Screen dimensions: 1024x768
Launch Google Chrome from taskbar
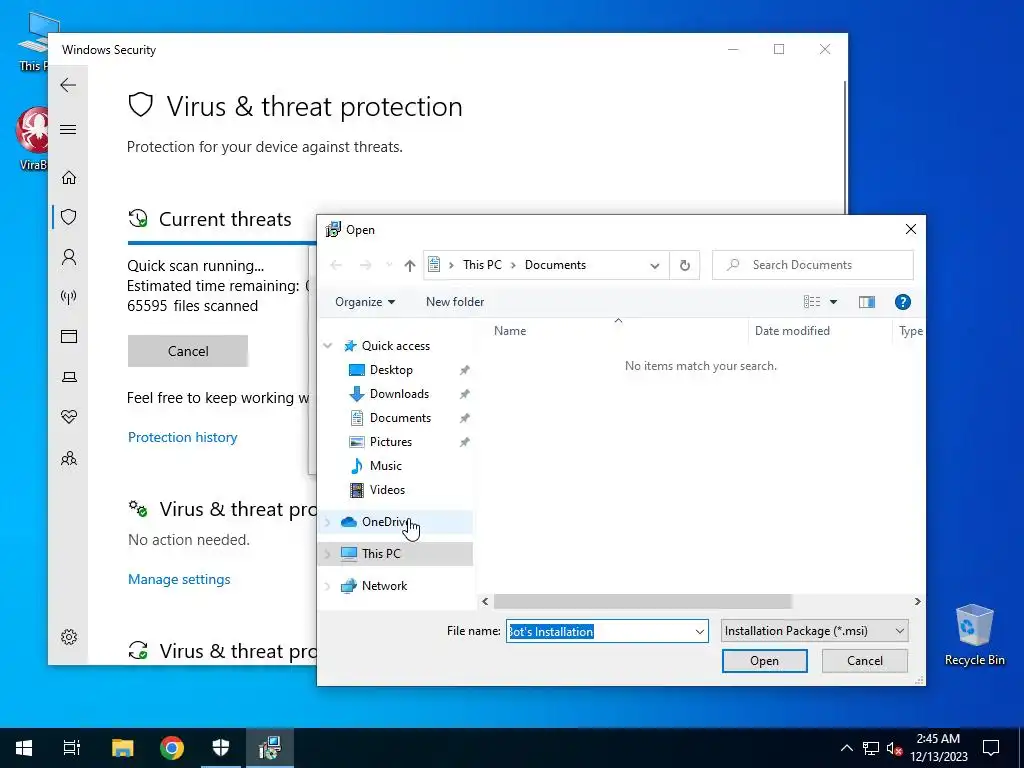pos(172,748)
